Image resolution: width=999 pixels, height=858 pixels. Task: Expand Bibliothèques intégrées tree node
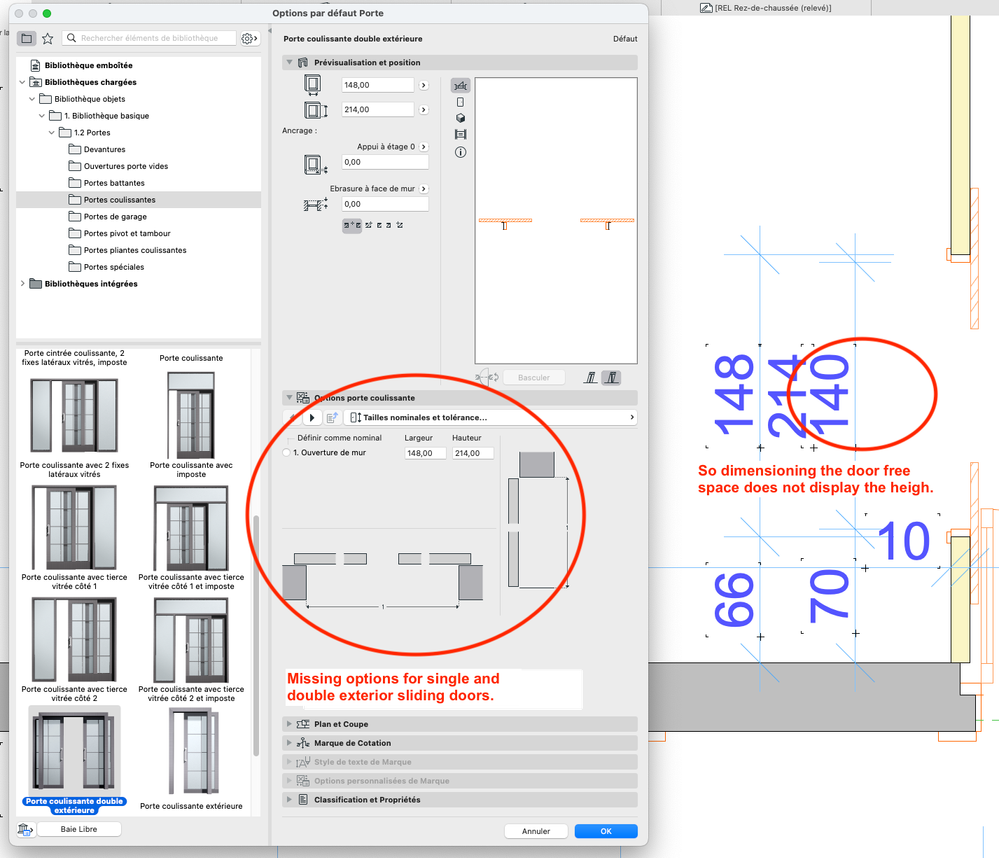22,283
